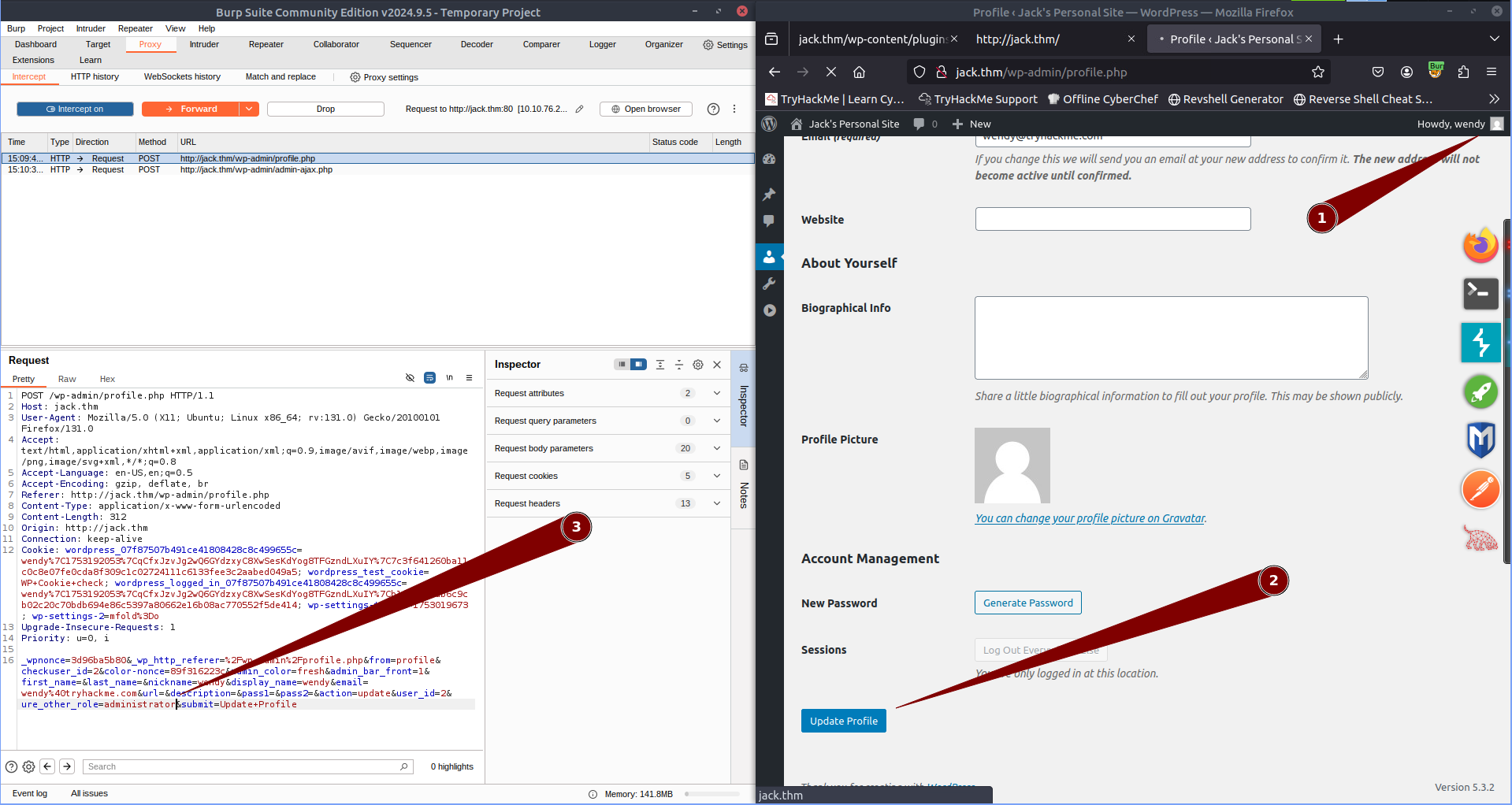
Task: Open the intercept more options menu
Action: pyautogui.click(x=734, y=109)
